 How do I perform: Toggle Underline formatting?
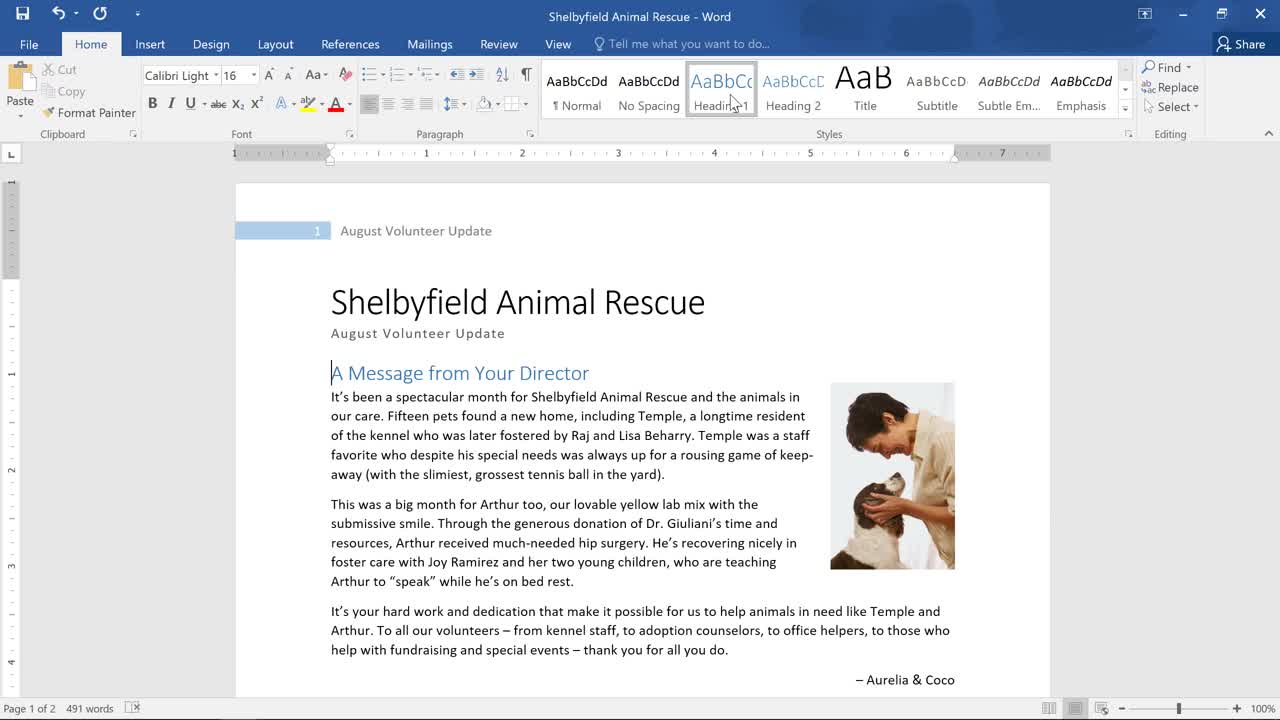(x=190, y=104)
